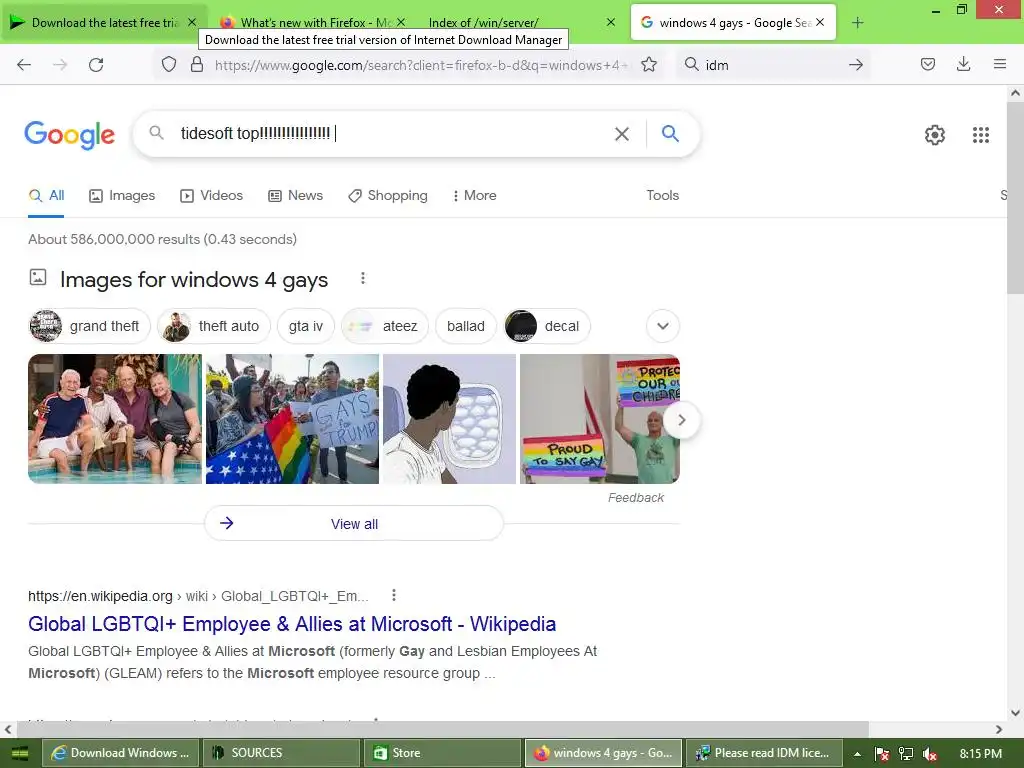The image size is (1024, 768).
Task: Select the decal filter chip
Action: click(x=547, y=326)
